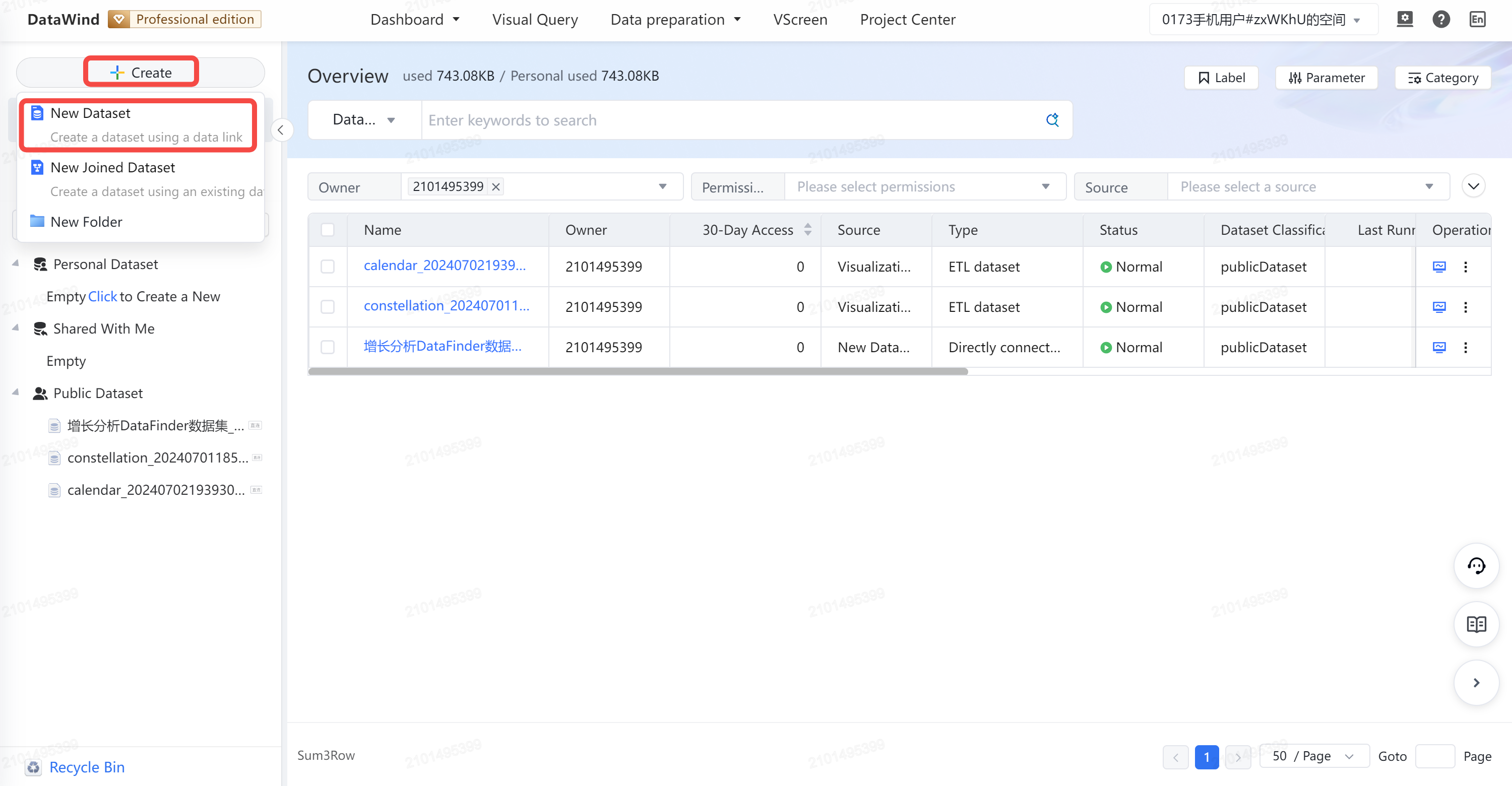The width and height of the screenshot is (1512, 786).
Task: Check the calendar dataset row checkbox
Action: click(x=328, y=267)
